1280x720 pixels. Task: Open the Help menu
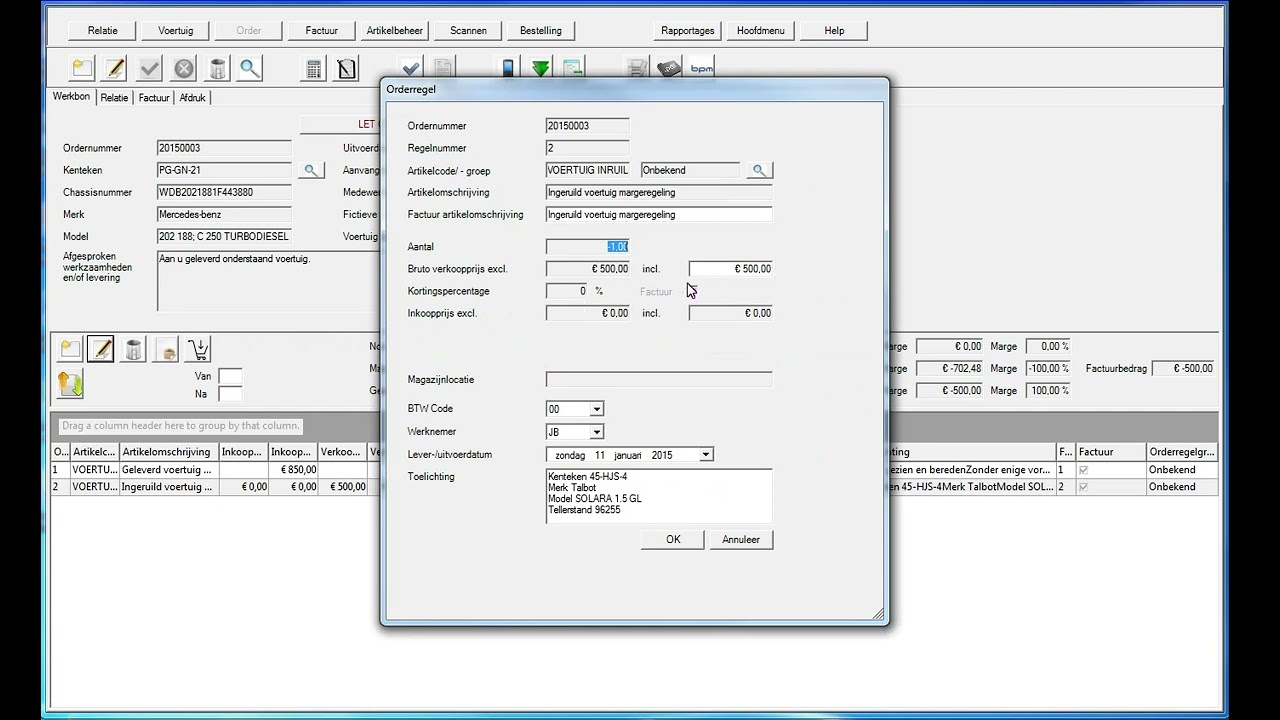(834, 31)
